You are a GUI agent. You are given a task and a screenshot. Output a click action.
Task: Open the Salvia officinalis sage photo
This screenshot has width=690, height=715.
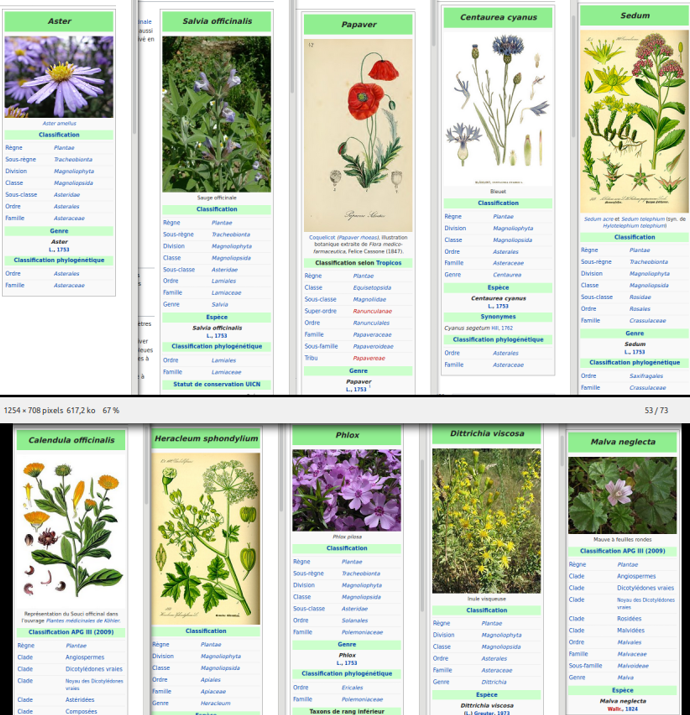216,114
